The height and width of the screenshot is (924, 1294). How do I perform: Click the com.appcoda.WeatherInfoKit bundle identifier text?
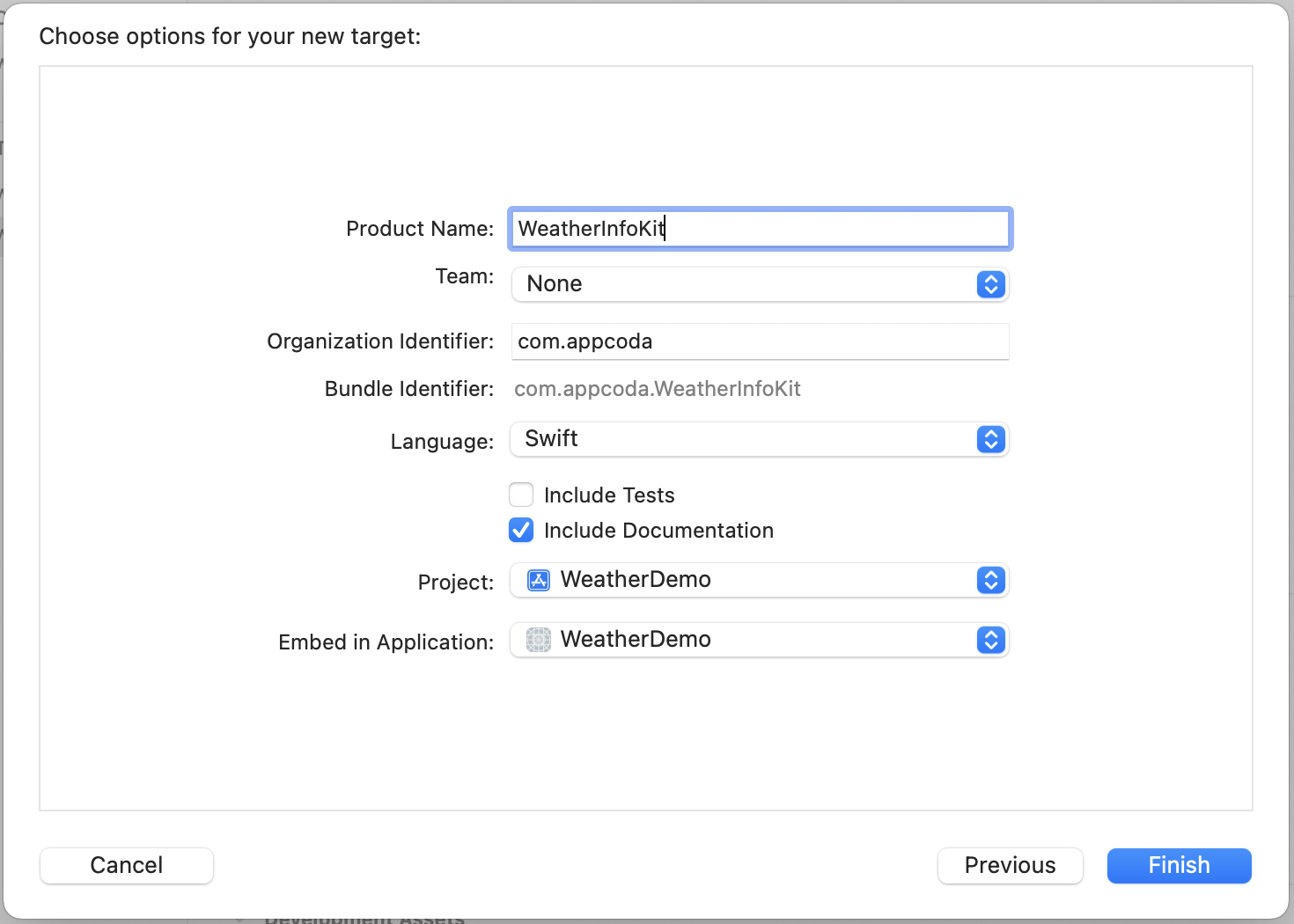point(657,389)
